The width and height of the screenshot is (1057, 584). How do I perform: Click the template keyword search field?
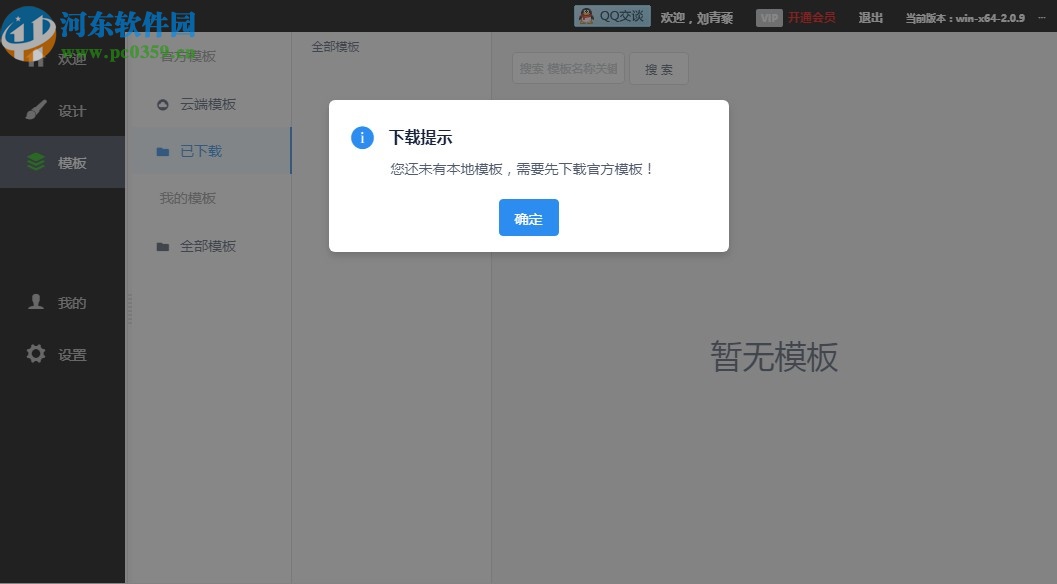click(x=568, y=68)
